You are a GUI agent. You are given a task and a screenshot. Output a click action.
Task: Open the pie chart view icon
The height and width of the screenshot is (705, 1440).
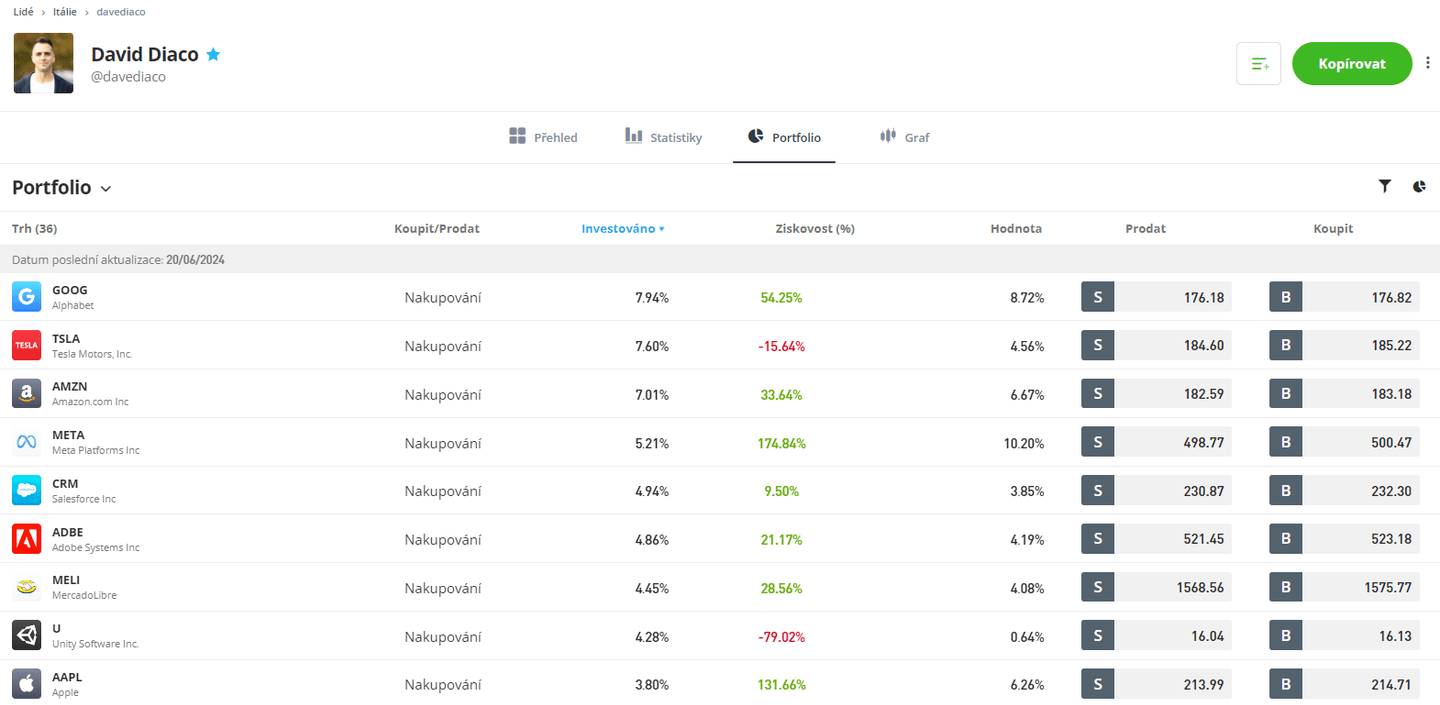1419,186
